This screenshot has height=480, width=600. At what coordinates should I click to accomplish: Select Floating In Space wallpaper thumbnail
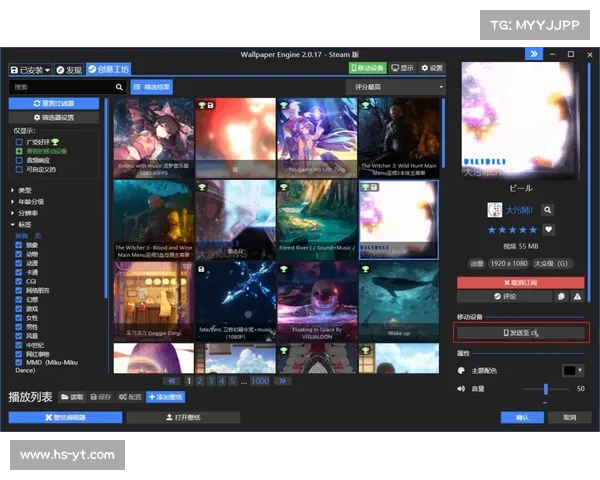click(x=317, y=302)
